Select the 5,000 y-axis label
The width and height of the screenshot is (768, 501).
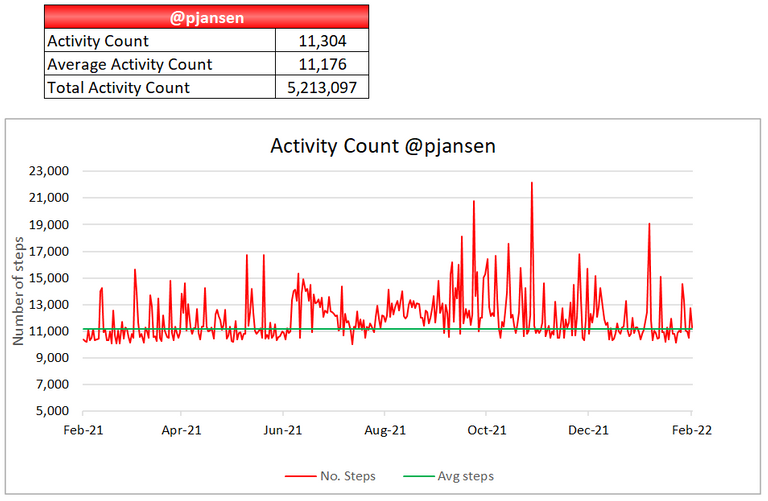click(x=52, y=411)
